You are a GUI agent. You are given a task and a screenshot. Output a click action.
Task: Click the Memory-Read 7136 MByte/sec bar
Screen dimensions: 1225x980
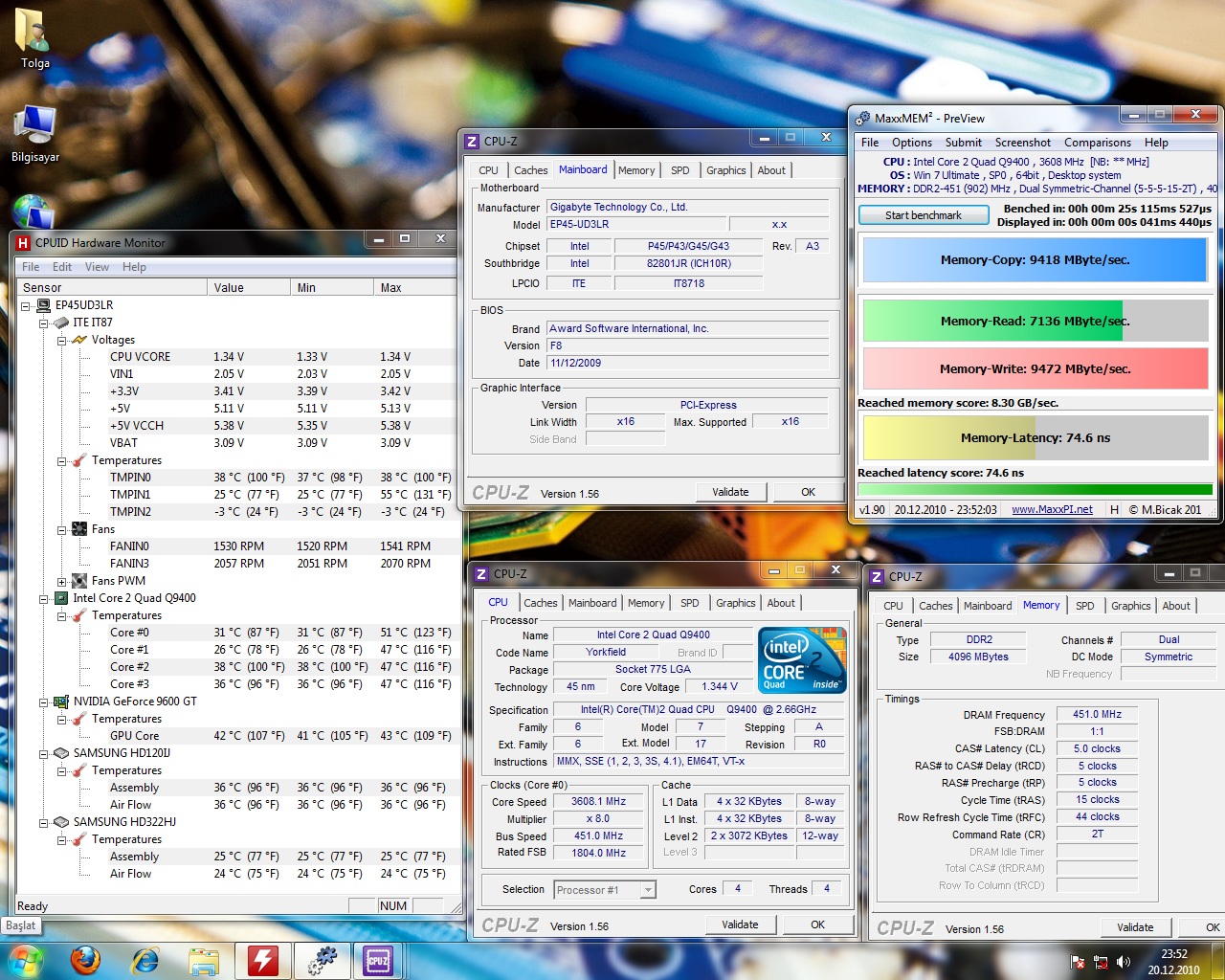pyautogui.click(x=1035, y=321)
